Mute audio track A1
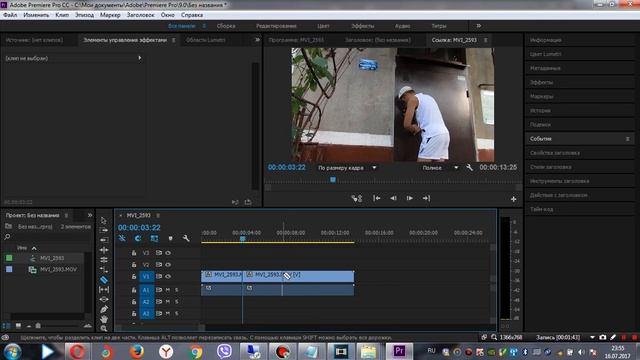This screenshot has height=360, width=640. pyautogui.click(x=168, y=290)
